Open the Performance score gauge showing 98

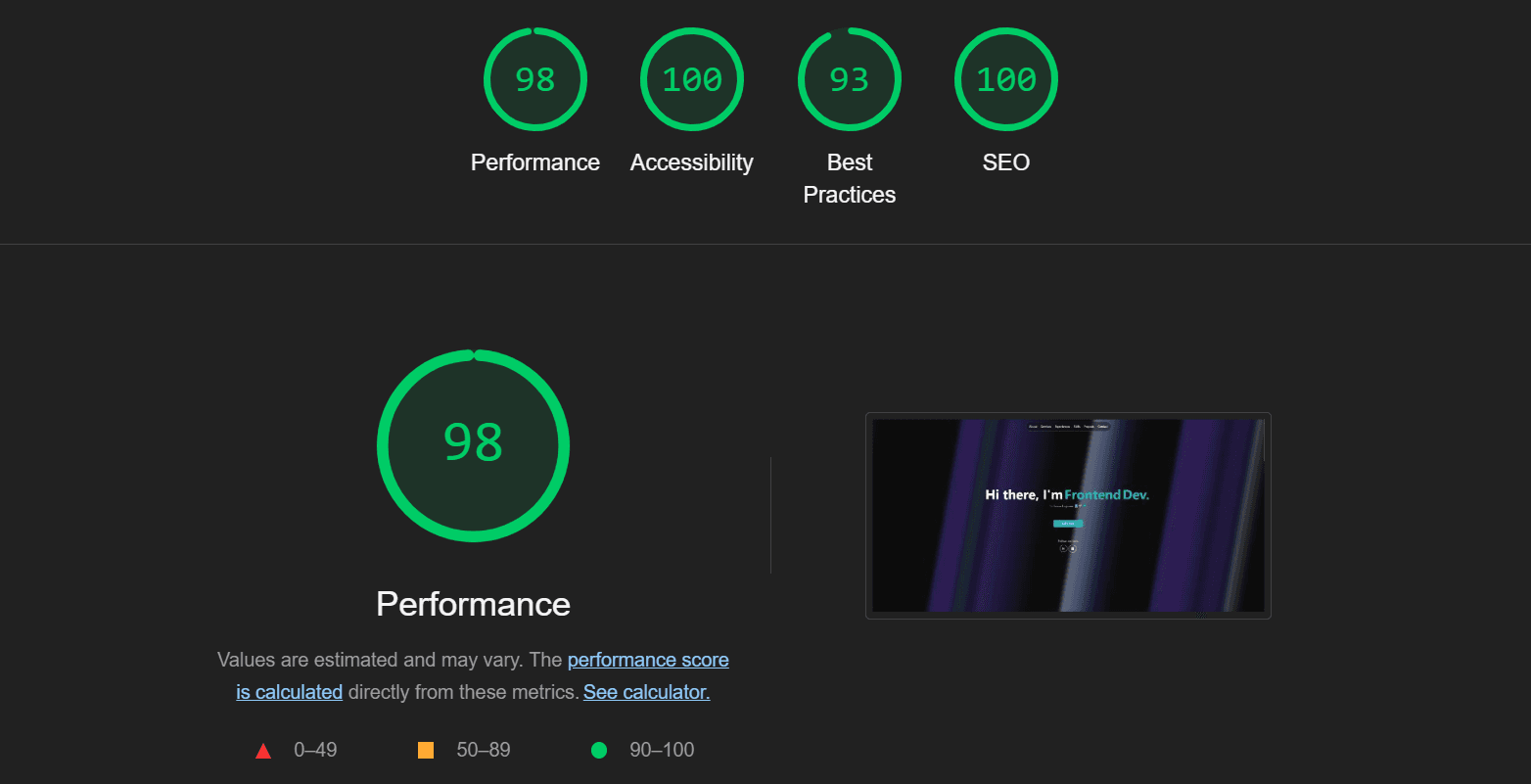pos(535,79)
